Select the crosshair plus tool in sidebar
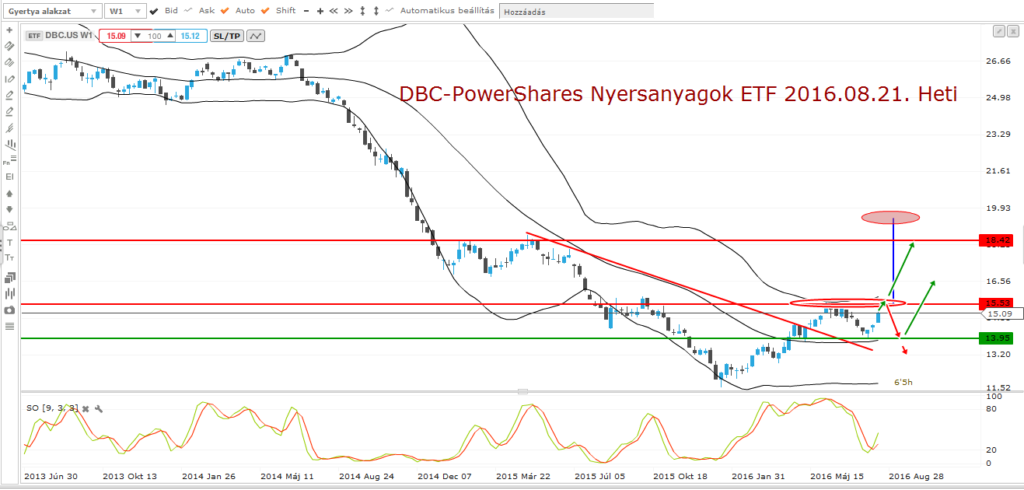 (9, 30)
